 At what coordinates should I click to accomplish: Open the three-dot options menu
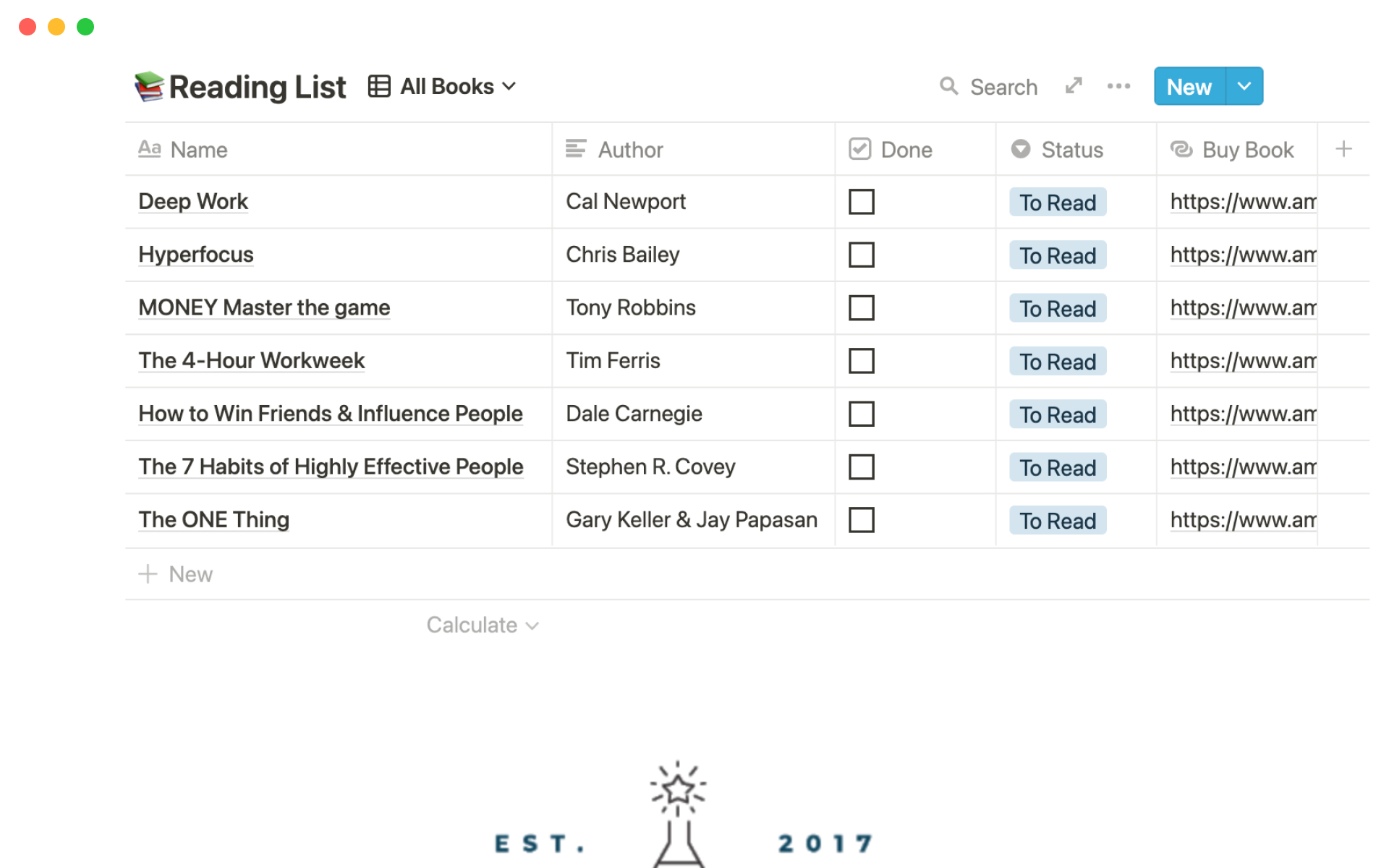(x=1118, y=86)
